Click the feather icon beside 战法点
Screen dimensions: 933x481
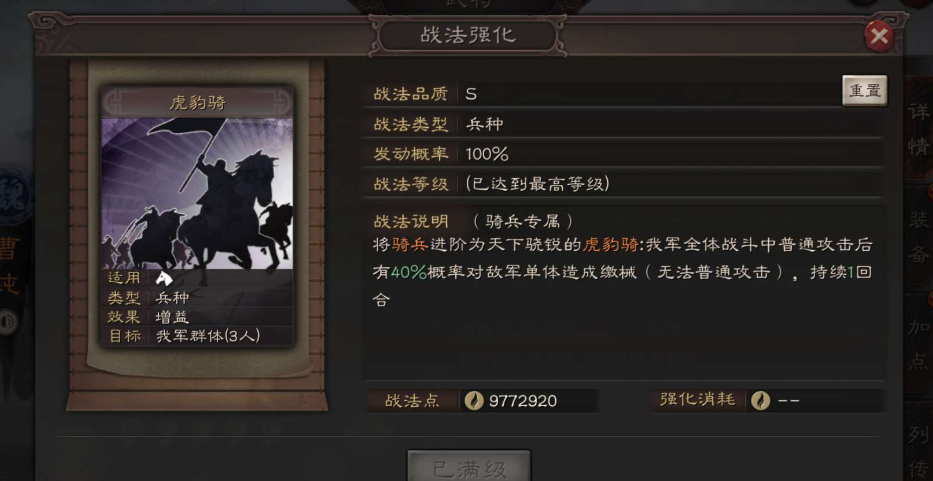474,401
